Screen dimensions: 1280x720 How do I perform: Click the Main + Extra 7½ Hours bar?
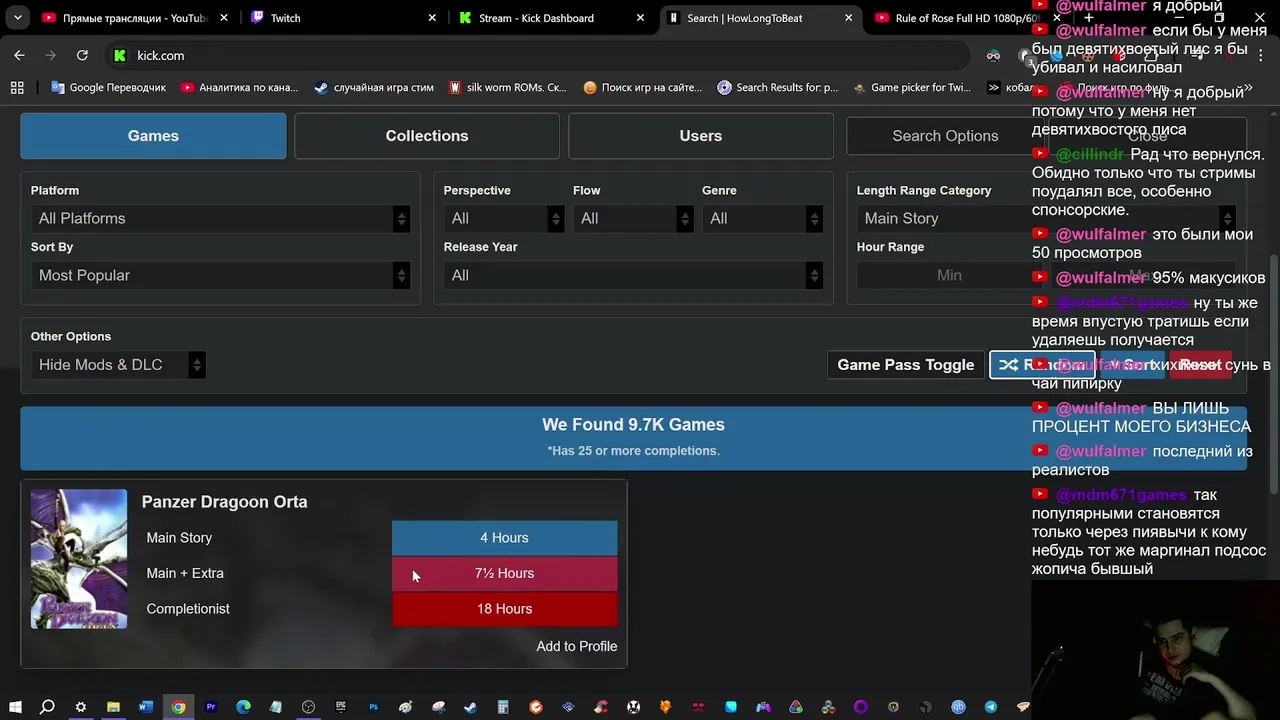tap(504, 573)
